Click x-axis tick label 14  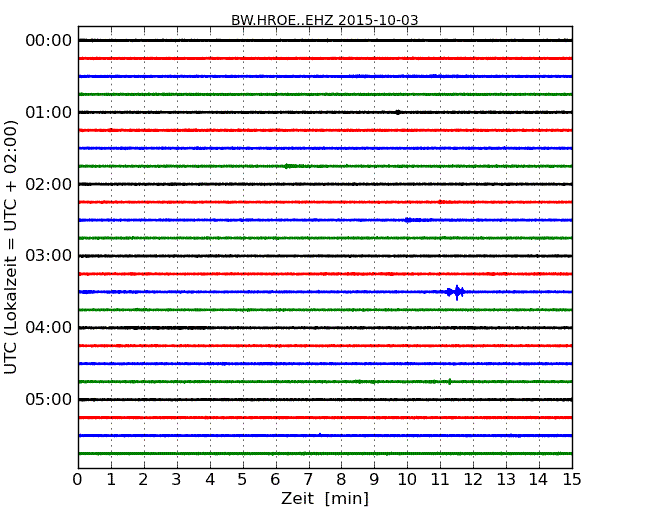[539, 480]
